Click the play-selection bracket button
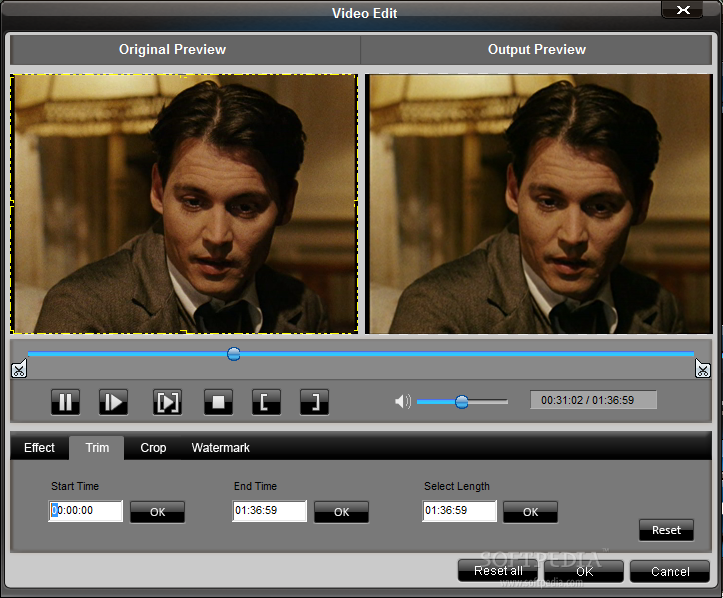This screenshot has height=598, width=723. pos(167,402)
